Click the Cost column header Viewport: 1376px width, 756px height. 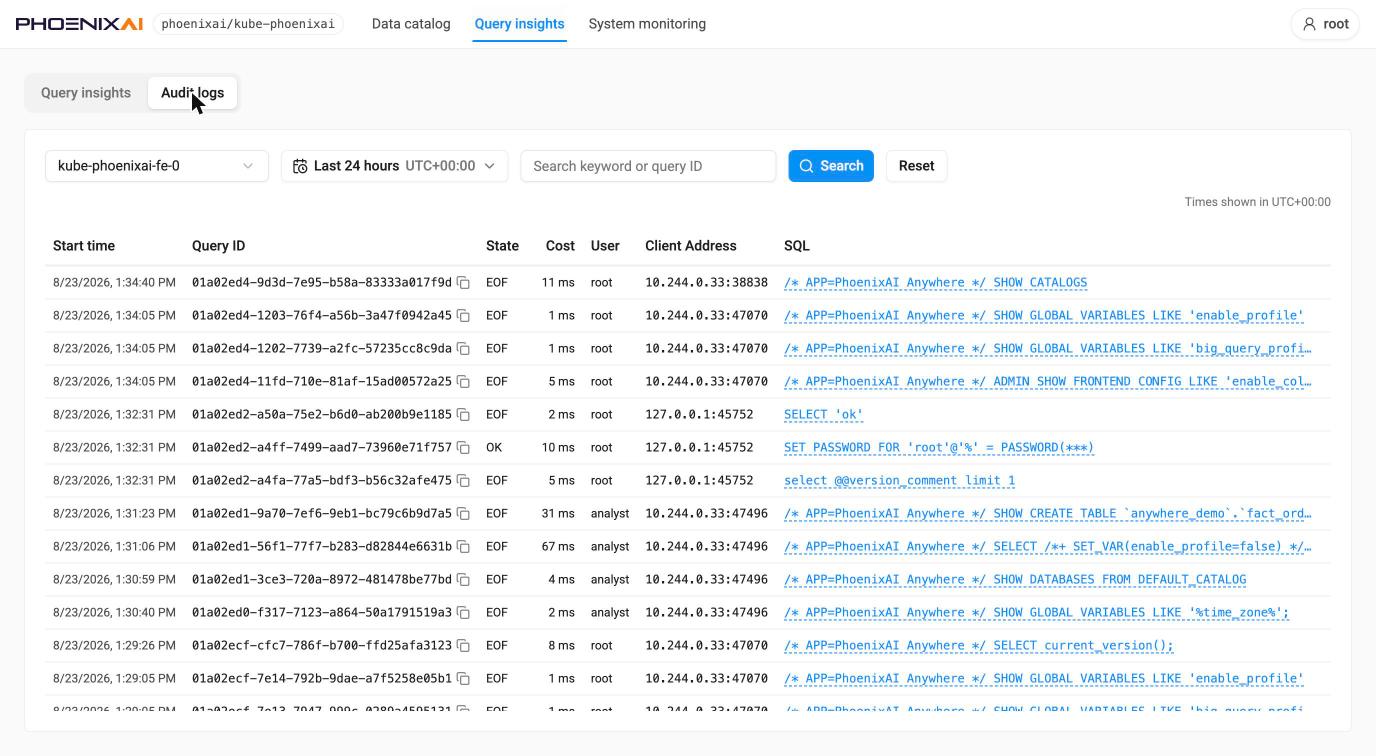point(560,246)
